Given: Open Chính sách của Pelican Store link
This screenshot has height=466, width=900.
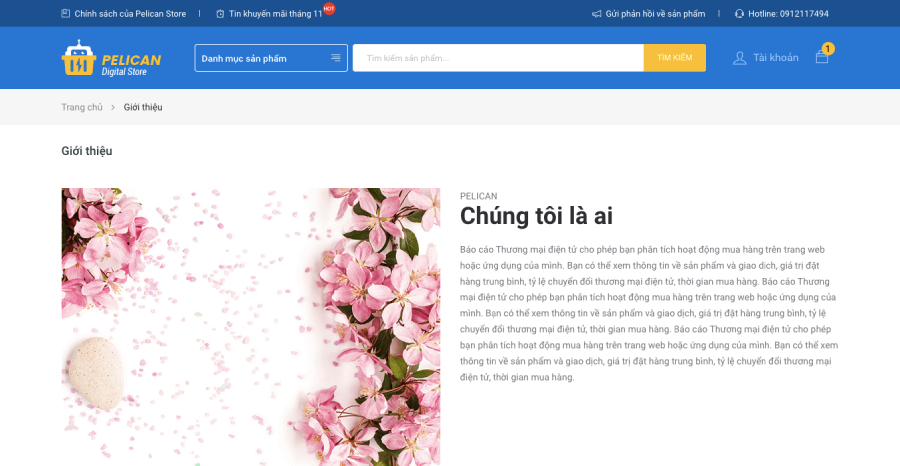Looking at the screenshot, I should click(x=130, y=14).
